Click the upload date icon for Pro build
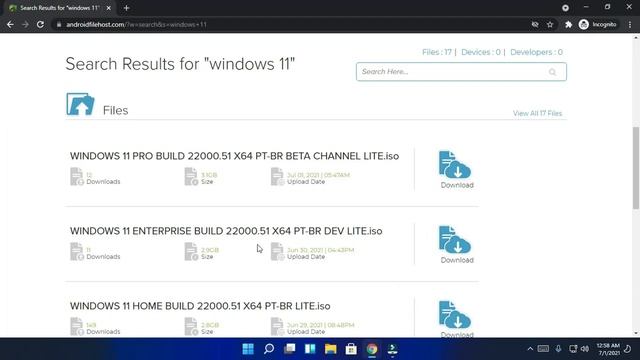The image size is (640, 360). point(278,176)
